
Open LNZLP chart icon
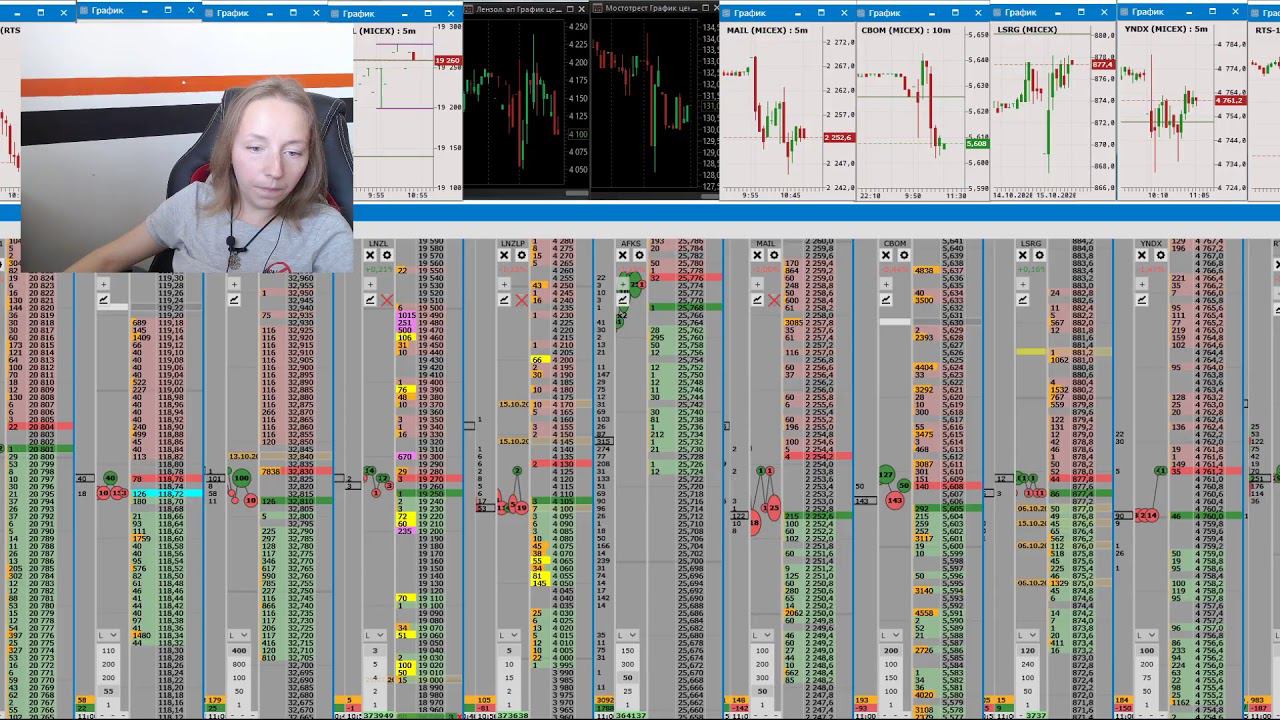pyautogui.click(x=503, y=300)
